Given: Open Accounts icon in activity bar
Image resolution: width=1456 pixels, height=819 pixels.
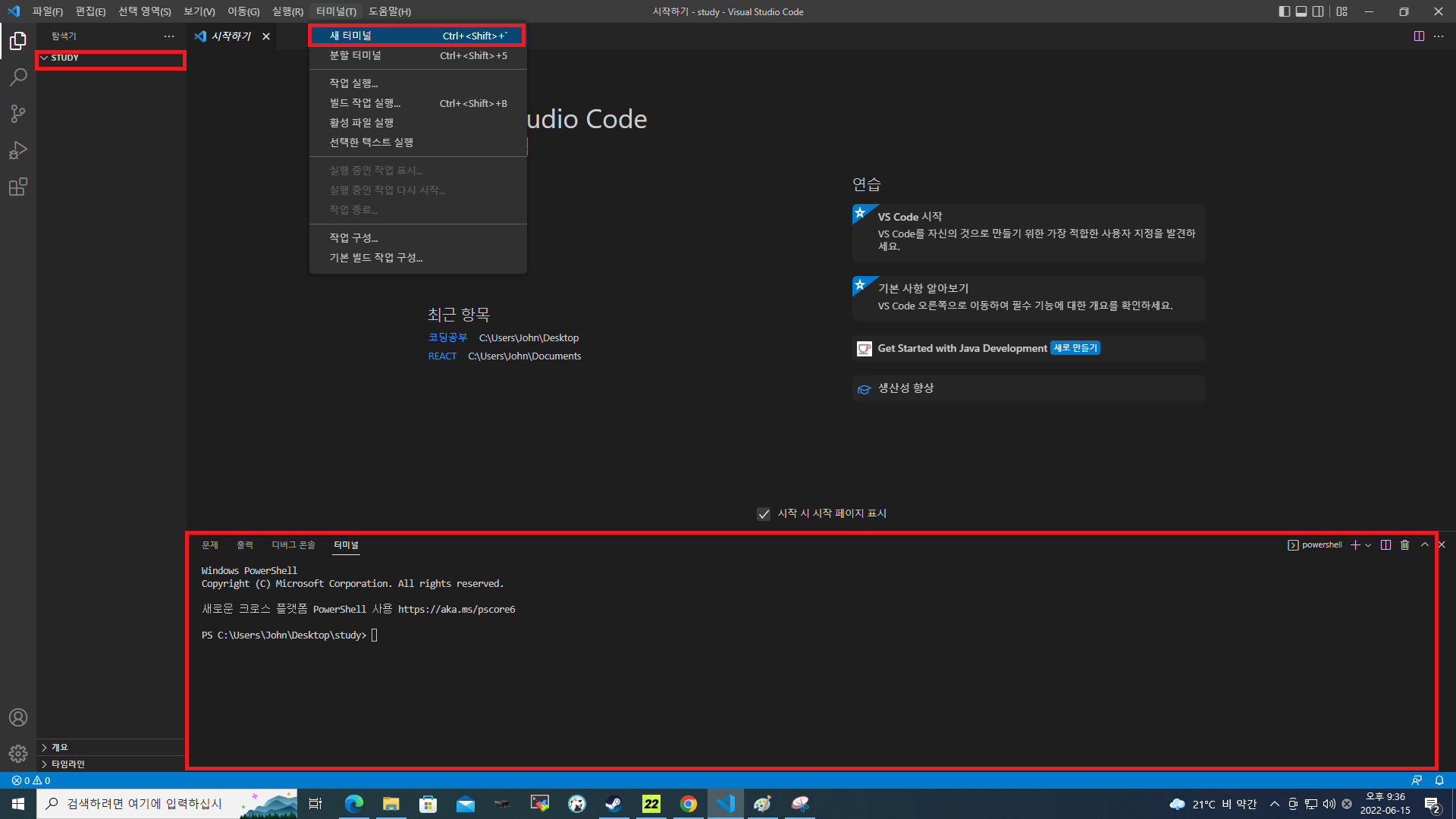Looking at the screenshot, I should pyautogui.click(x=18, y=717).
